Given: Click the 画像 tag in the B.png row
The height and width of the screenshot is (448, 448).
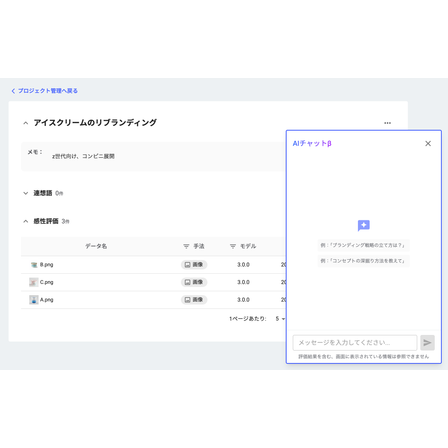Looking at the screenshot, I should coord(194,265).
